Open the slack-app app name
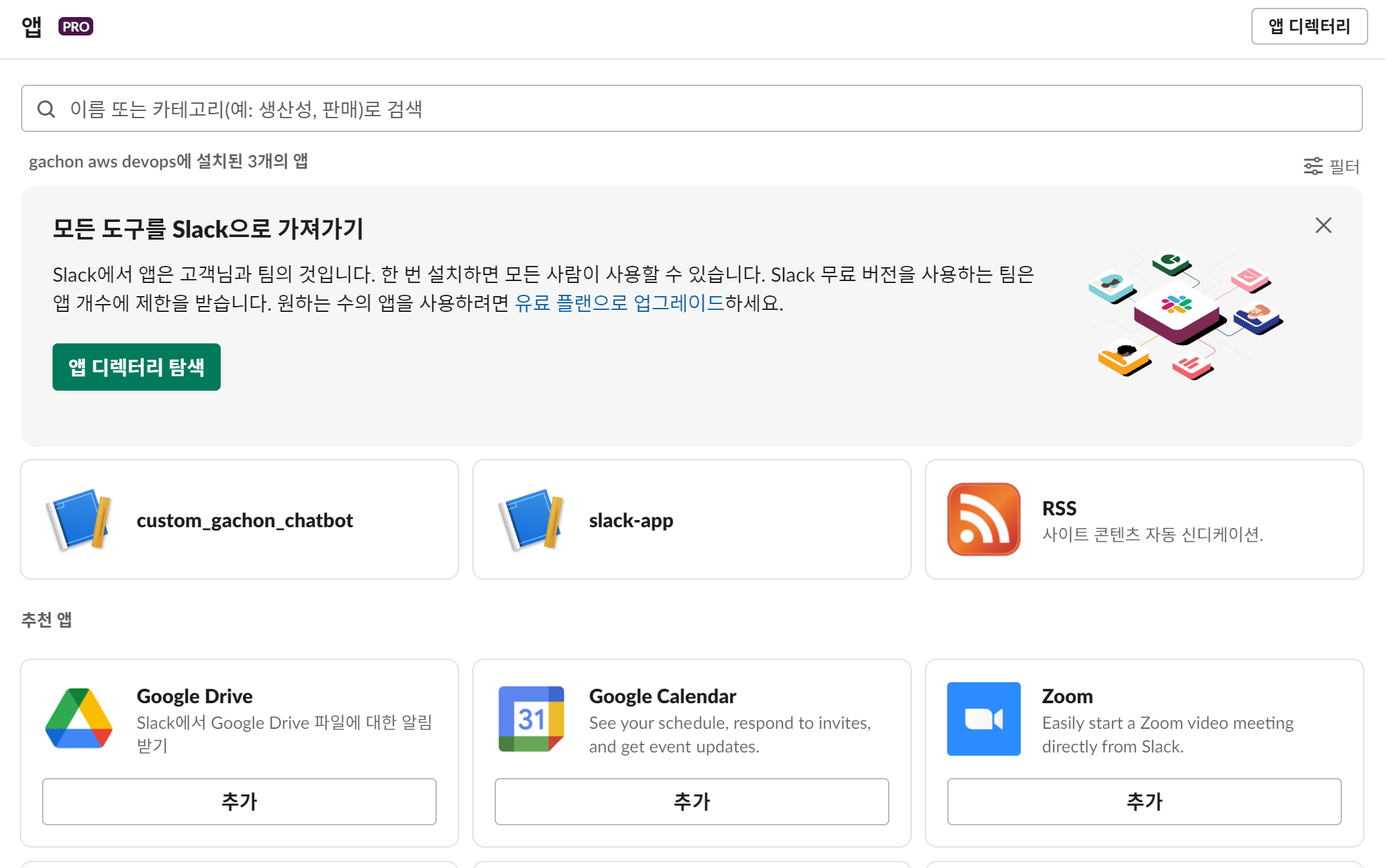The height and width of the screenshot is (868, 1386). pos(631,520)
